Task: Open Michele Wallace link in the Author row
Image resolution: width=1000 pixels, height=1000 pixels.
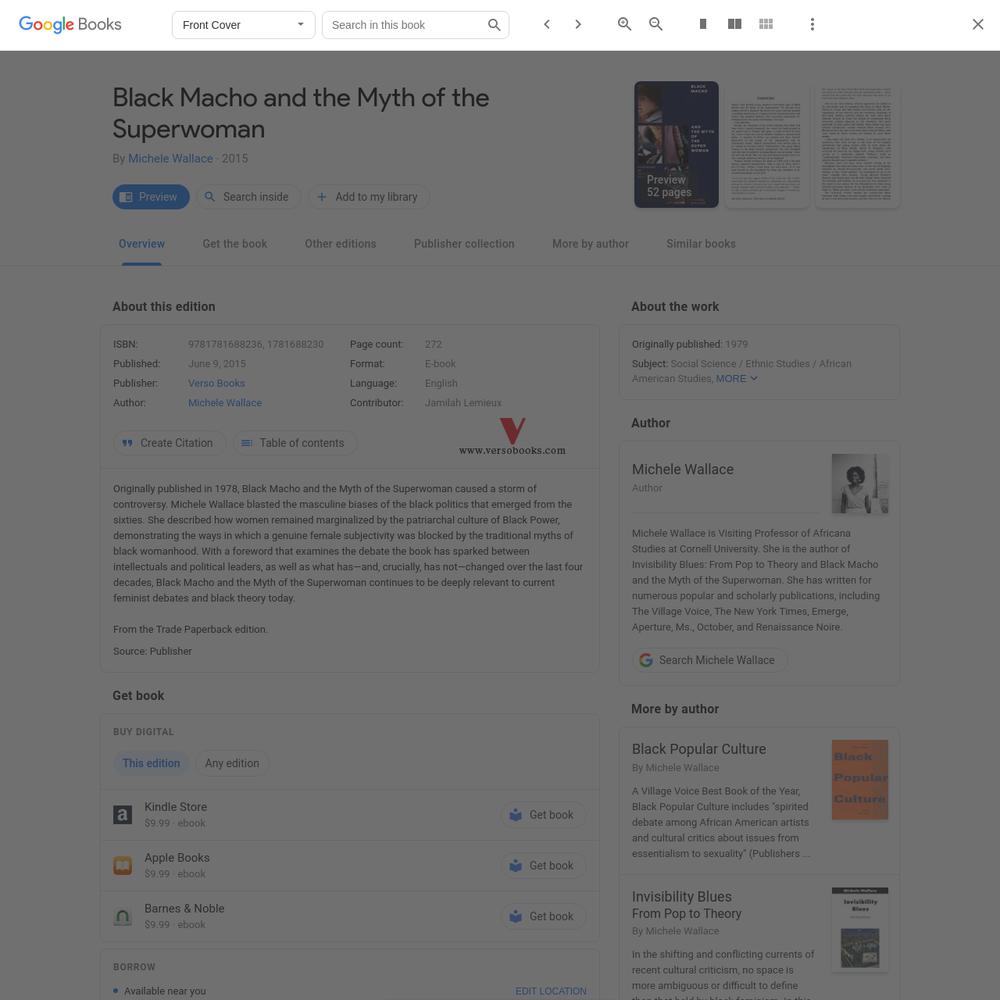Action: pyautogui.click(x=224, y=403)
